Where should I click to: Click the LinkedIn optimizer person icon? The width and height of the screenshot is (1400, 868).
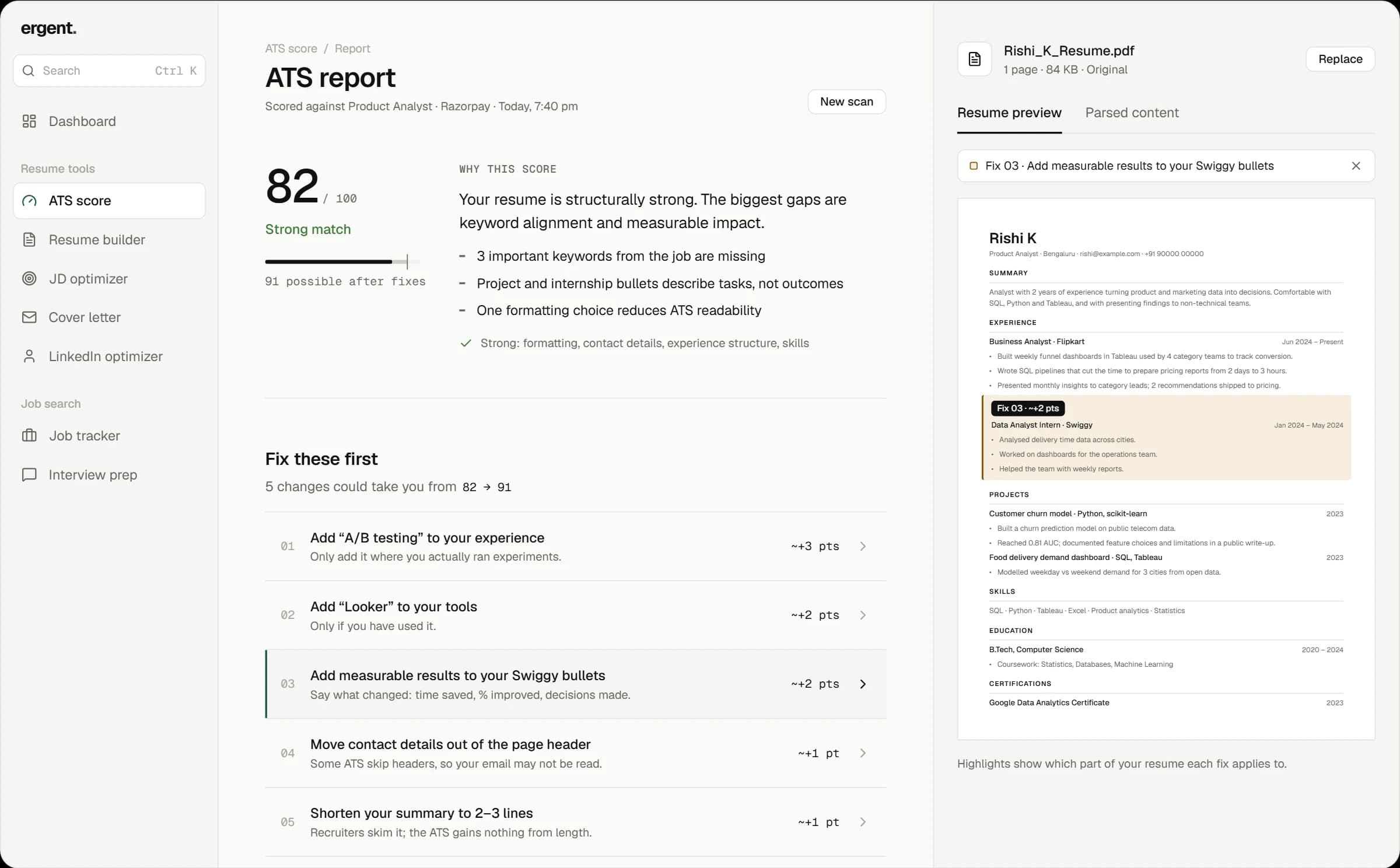point(29,356)
